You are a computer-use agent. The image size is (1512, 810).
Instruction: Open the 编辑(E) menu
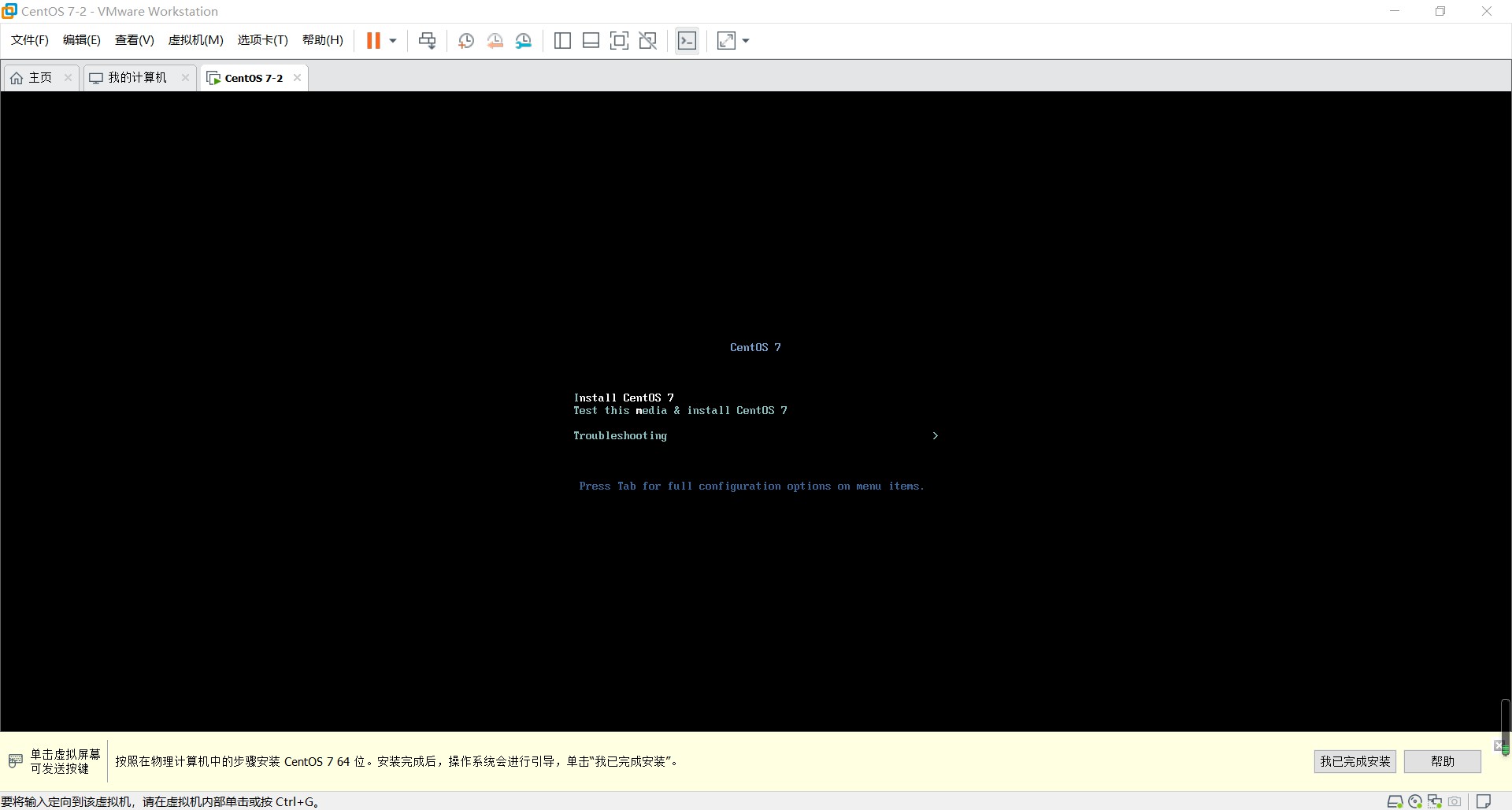[x=82, y=40]
